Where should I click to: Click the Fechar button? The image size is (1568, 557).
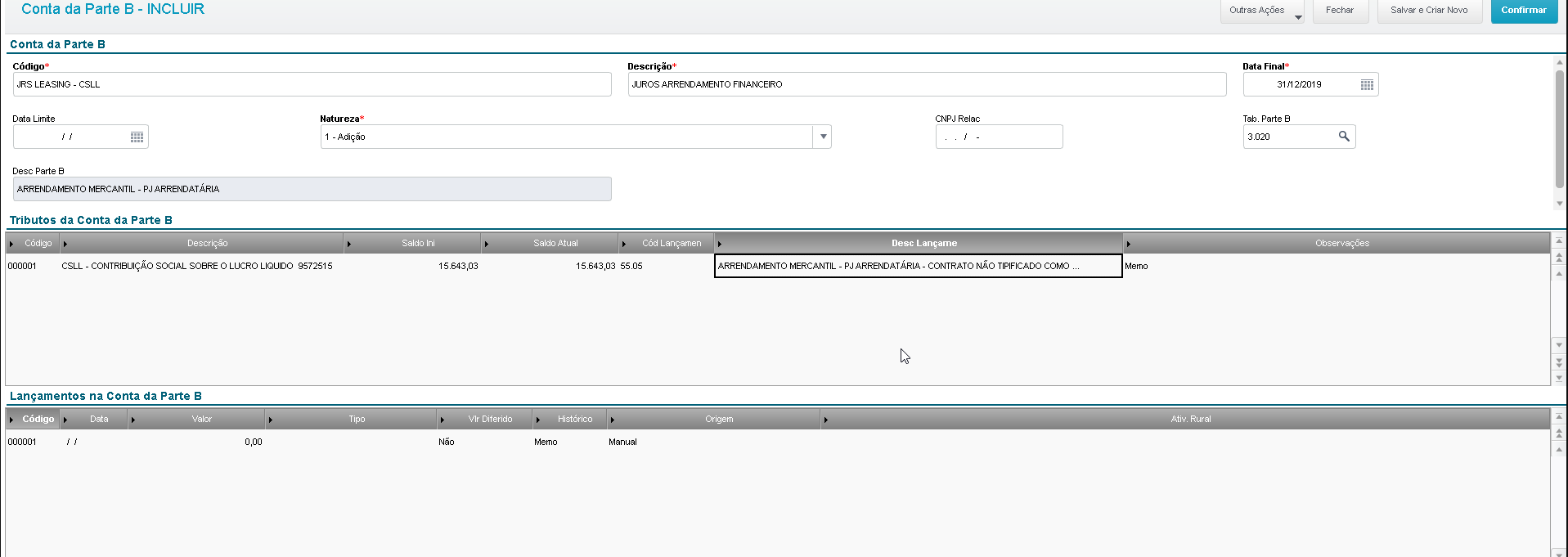1341,11
